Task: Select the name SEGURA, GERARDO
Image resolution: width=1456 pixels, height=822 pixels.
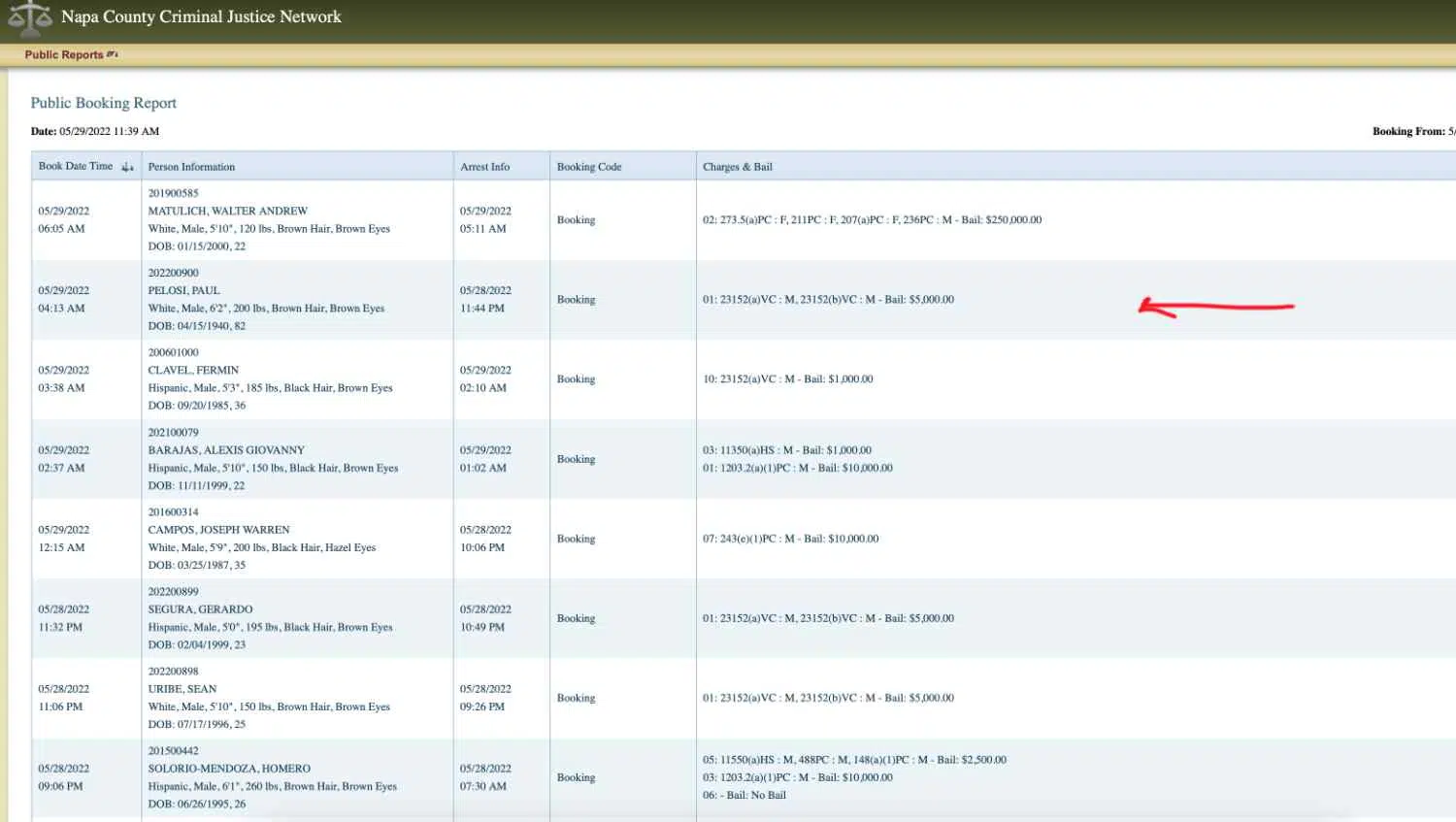Action: click(x=200, y=609)
